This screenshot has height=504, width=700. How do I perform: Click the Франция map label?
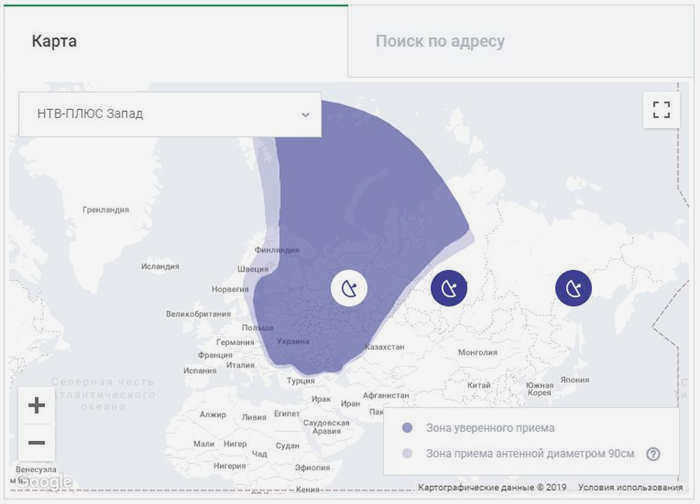click(x=215, y=355)
